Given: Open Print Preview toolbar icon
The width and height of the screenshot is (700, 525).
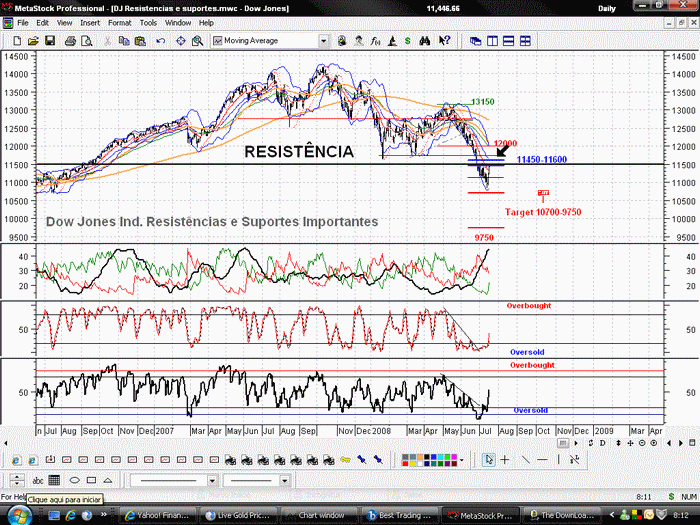Looking at the screenshot, I should tap(87, 41).
